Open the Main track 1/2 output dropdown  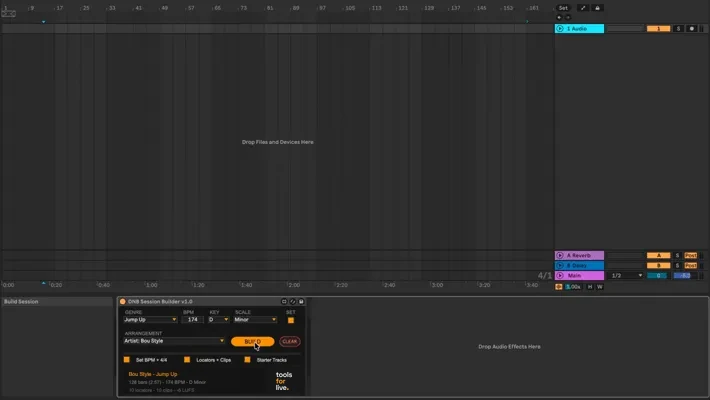[x=626, y=275]
